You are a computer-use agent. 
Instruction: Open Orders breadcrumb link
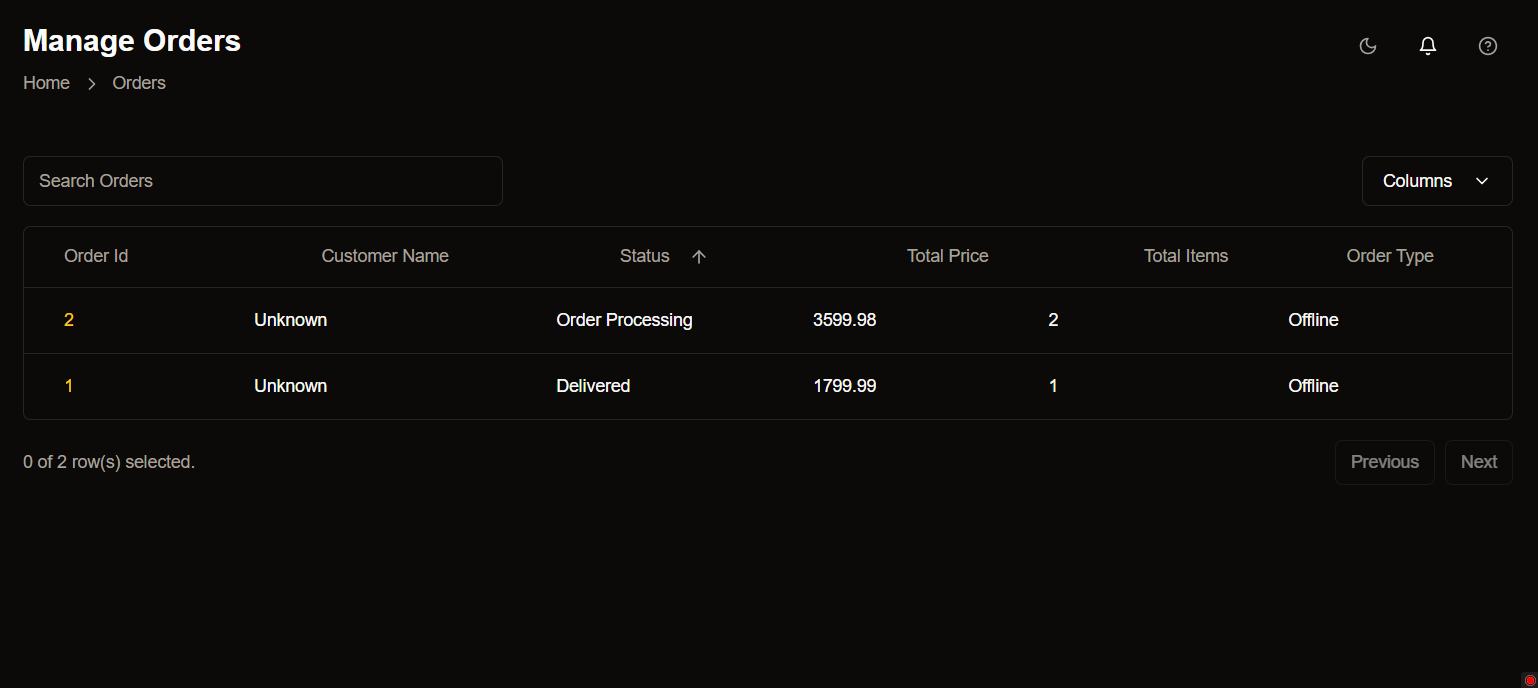139,83
